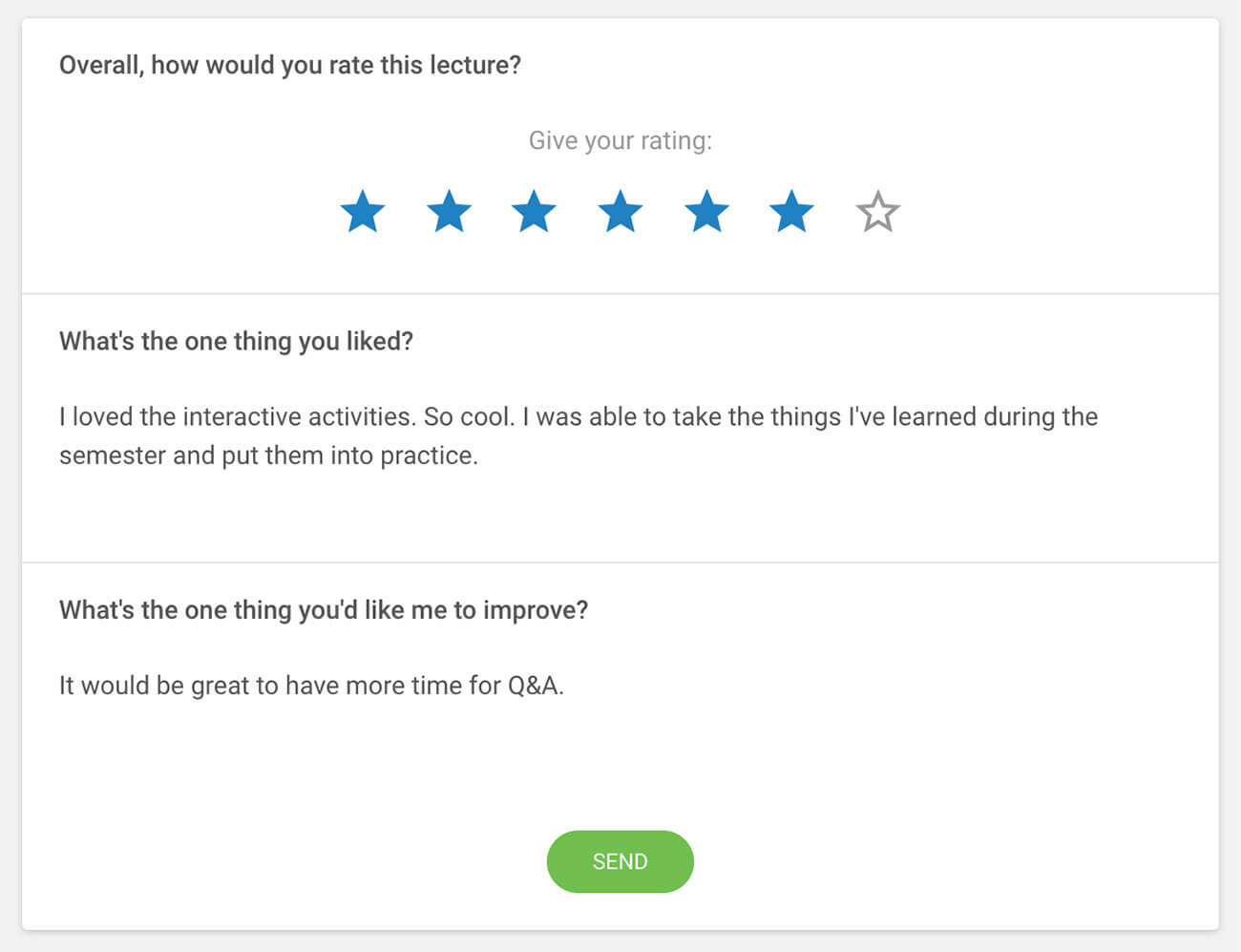Image resolution: width=1241 pixels, height=952 pixels.
Task: Click the 'Give your rating:' label
Action: (x=620, y=140)
